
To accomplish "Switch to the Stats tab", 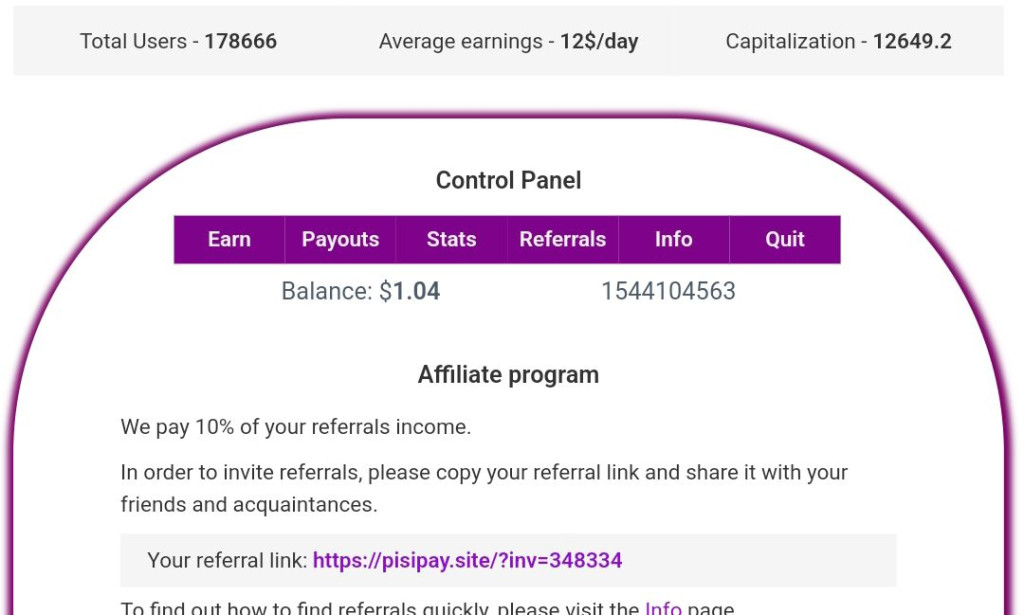I will tap(450, 239).
